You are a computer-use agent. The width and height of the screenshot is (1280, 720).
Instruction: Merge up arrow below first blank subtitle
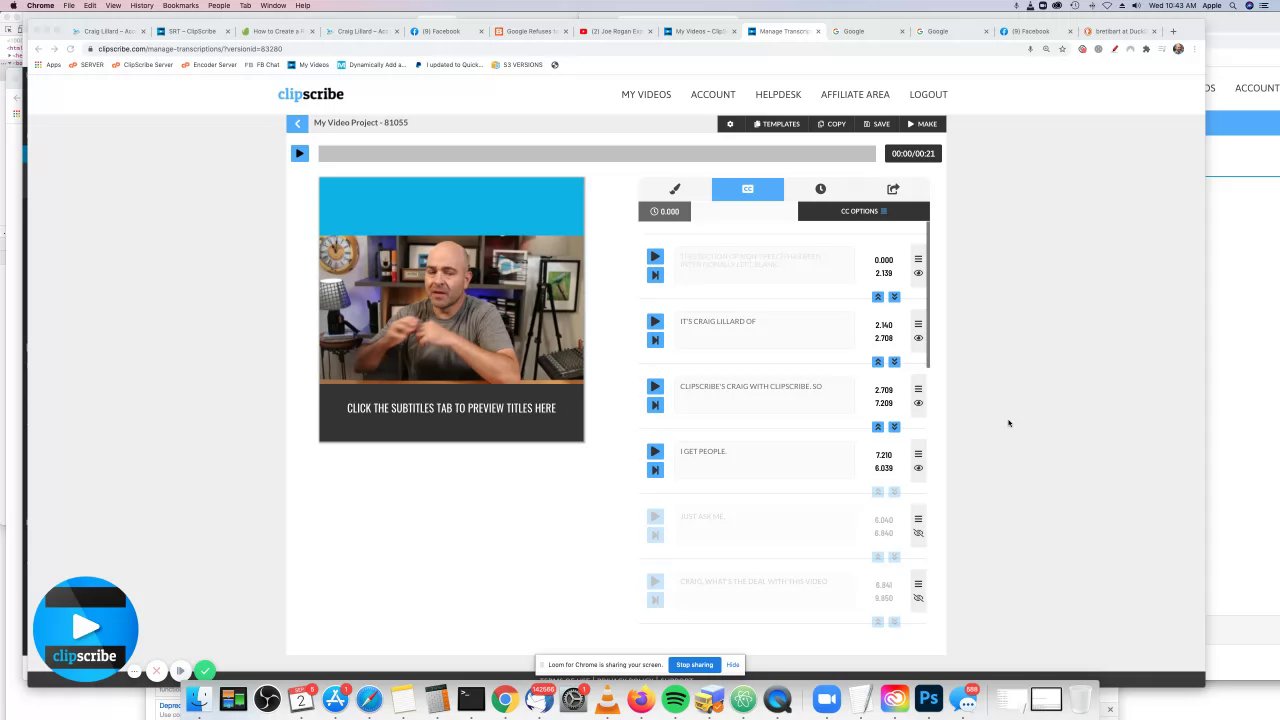878,297
